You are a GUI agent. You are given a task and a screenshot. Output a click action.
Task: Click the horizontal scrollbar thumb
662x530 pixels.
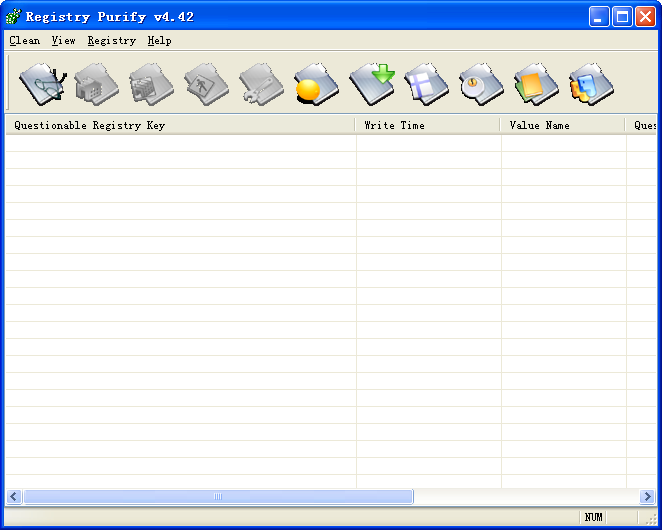point(217,497)
